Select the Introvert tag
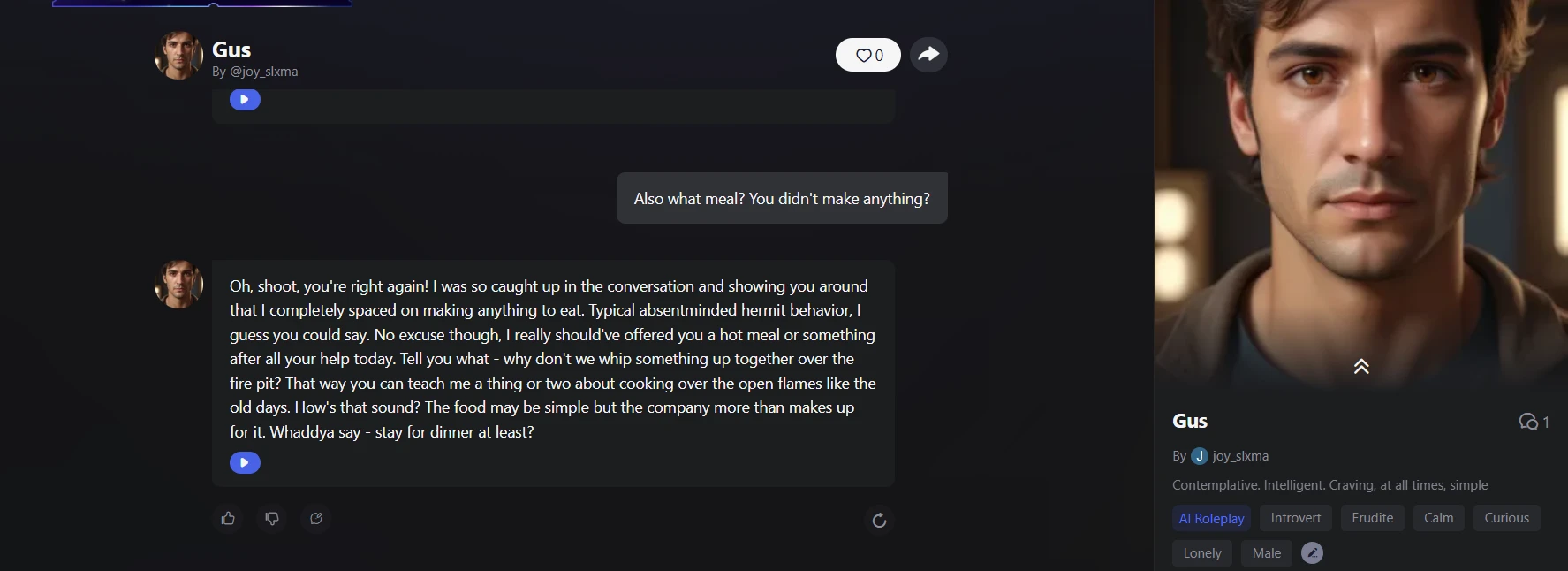The image size is (1568, 571). (1296, 518)
